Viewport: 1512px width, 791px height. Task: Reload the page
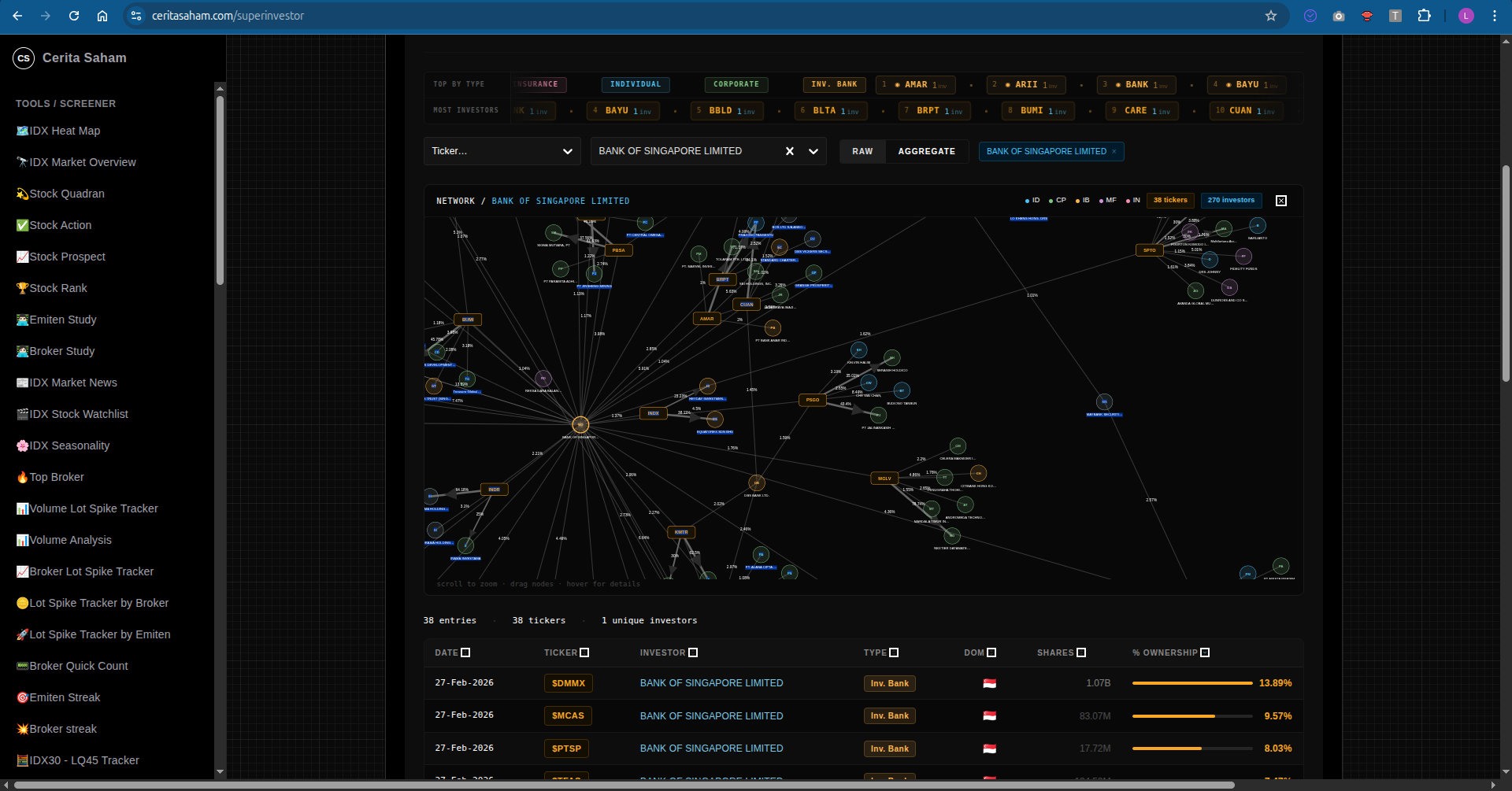coord(74,16)
